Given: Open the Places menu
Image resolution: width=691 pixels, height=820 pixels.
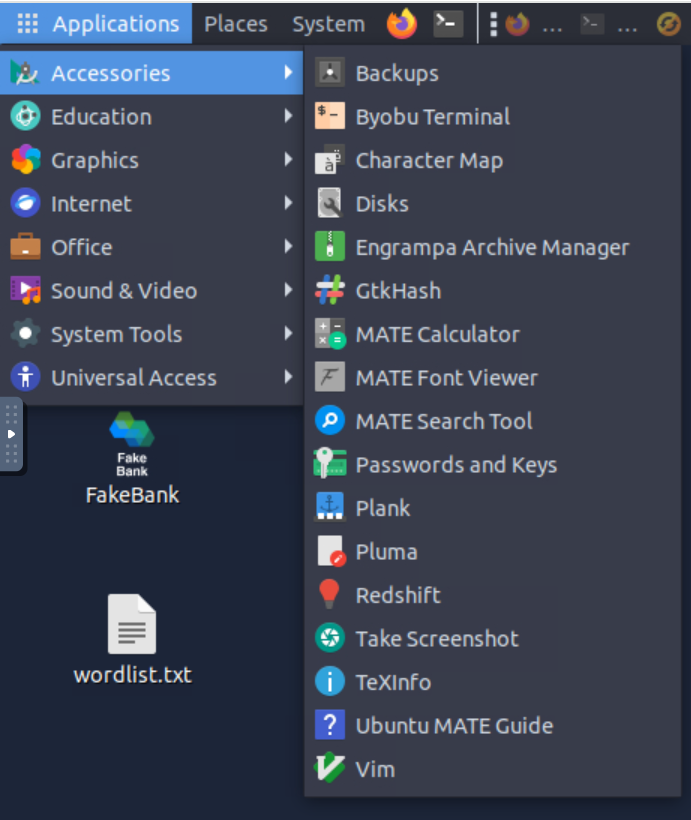Looking at the screenshot, I should click(x=236, y=24).
